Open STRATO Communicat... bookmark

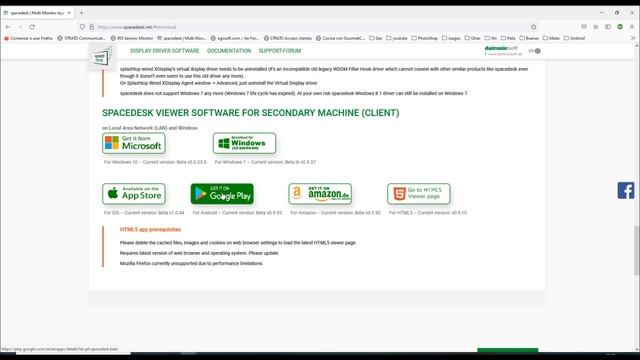pyautogui.click(x=82, y=38)
